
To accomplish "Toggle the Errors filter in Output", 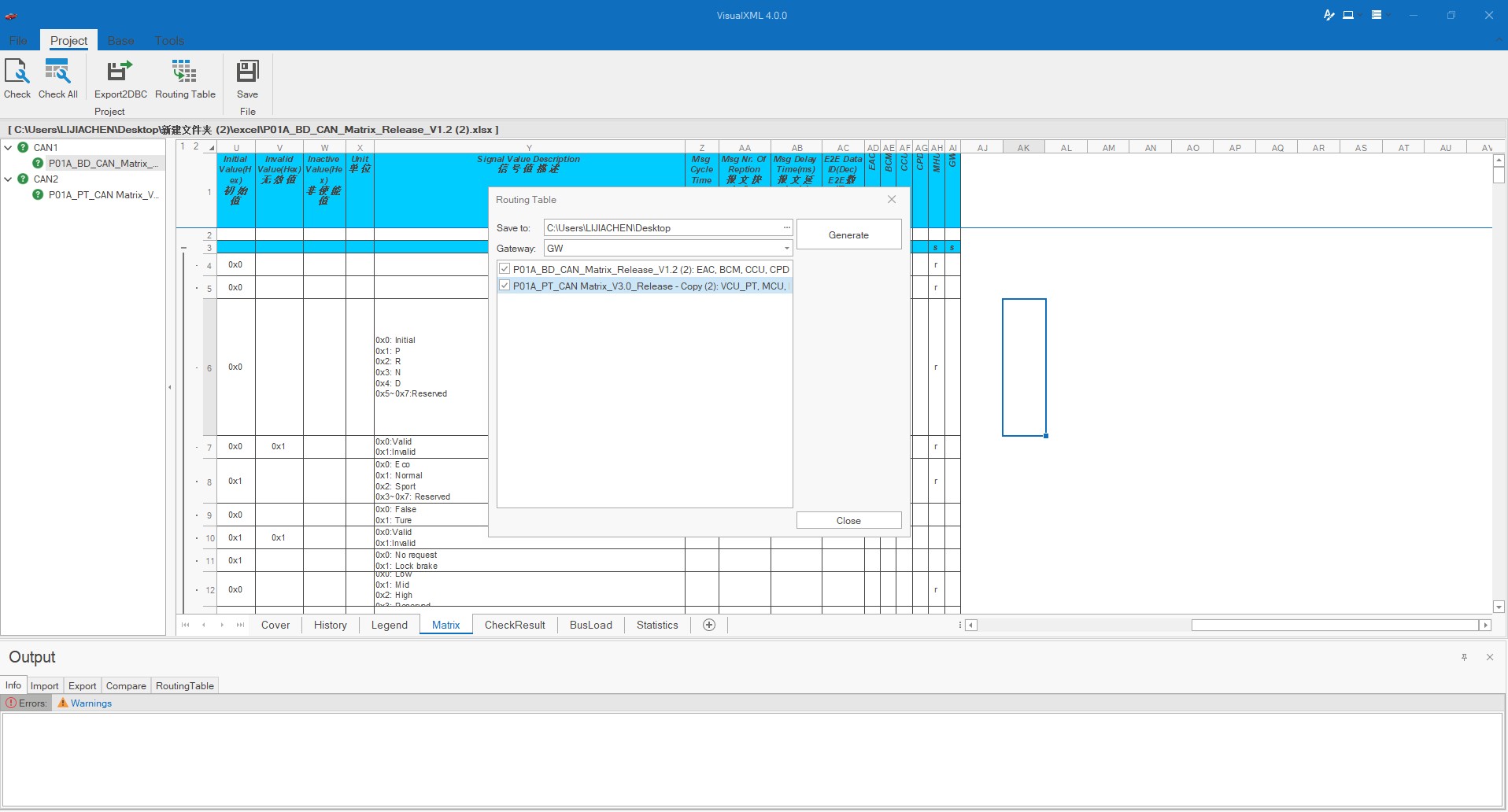I will (26, 703).
